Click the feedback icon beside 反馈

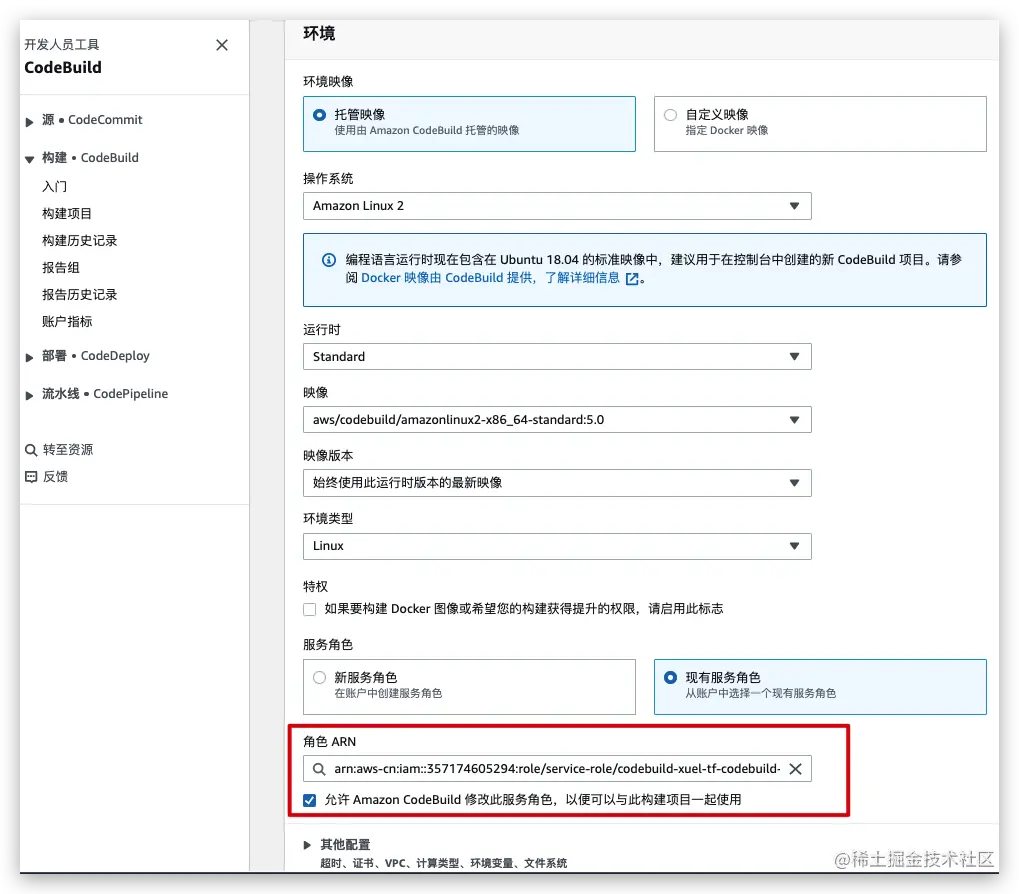coord(31,477)
